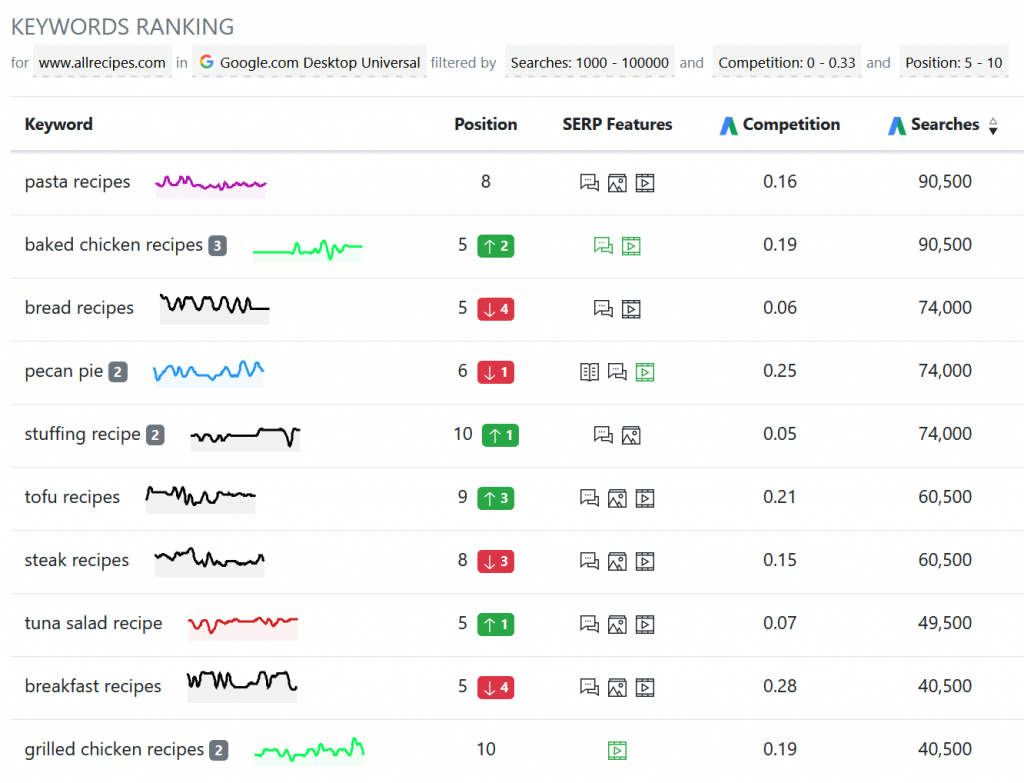This screenshot has height=783, width=1024.
Task: Open the steak recipes keyword
Action: point(77,561)
